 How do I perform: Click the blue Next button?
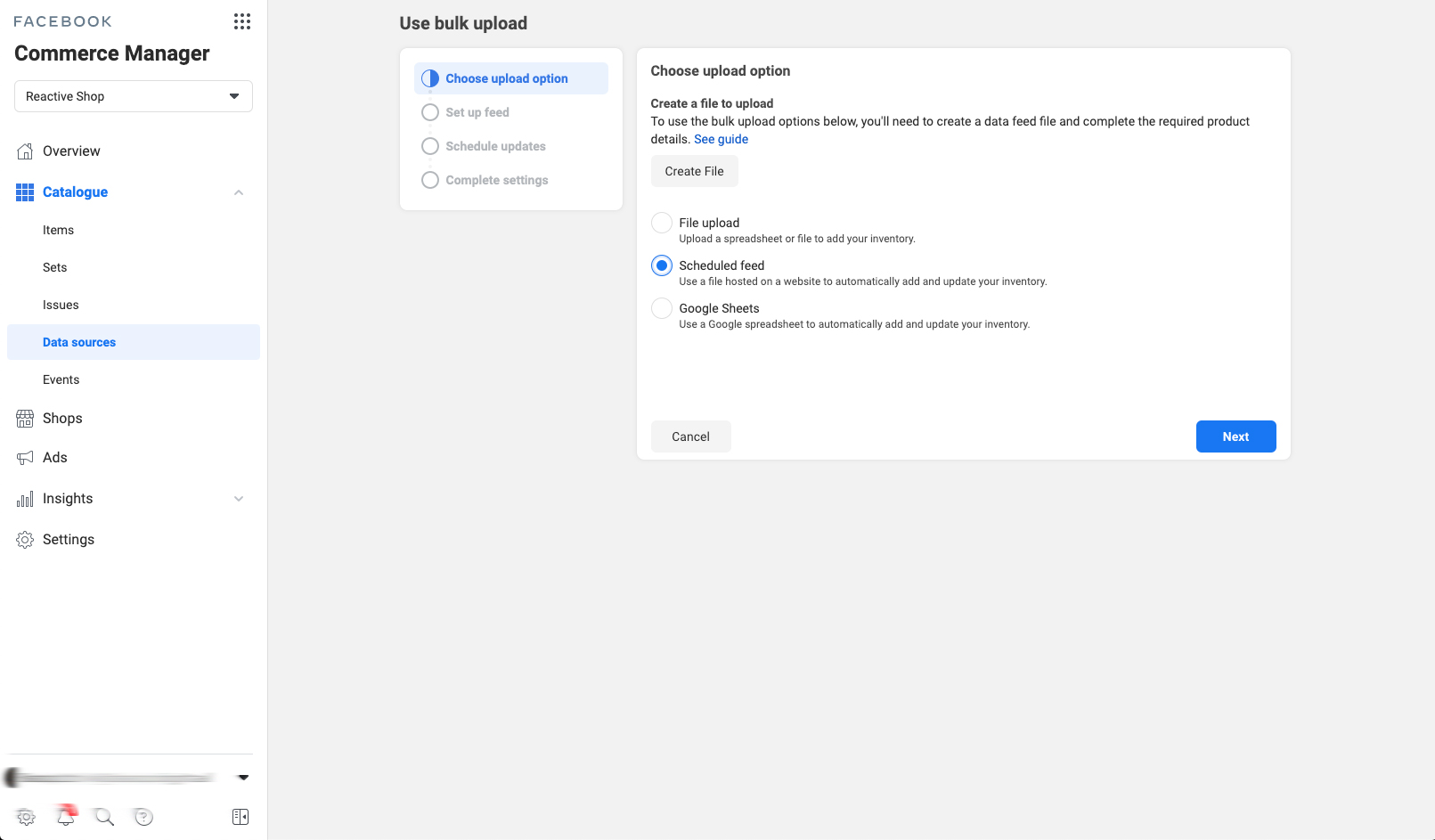[1236, 436]
